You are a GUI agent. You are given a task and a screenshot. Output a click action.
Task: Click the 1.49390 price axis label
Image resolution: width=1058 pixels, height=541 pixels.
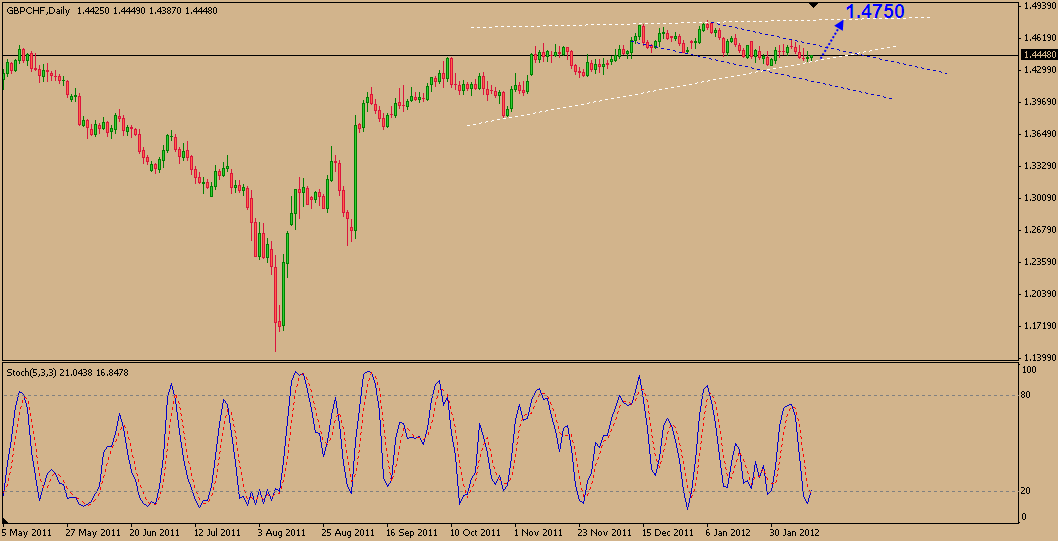click(1040, 6)
